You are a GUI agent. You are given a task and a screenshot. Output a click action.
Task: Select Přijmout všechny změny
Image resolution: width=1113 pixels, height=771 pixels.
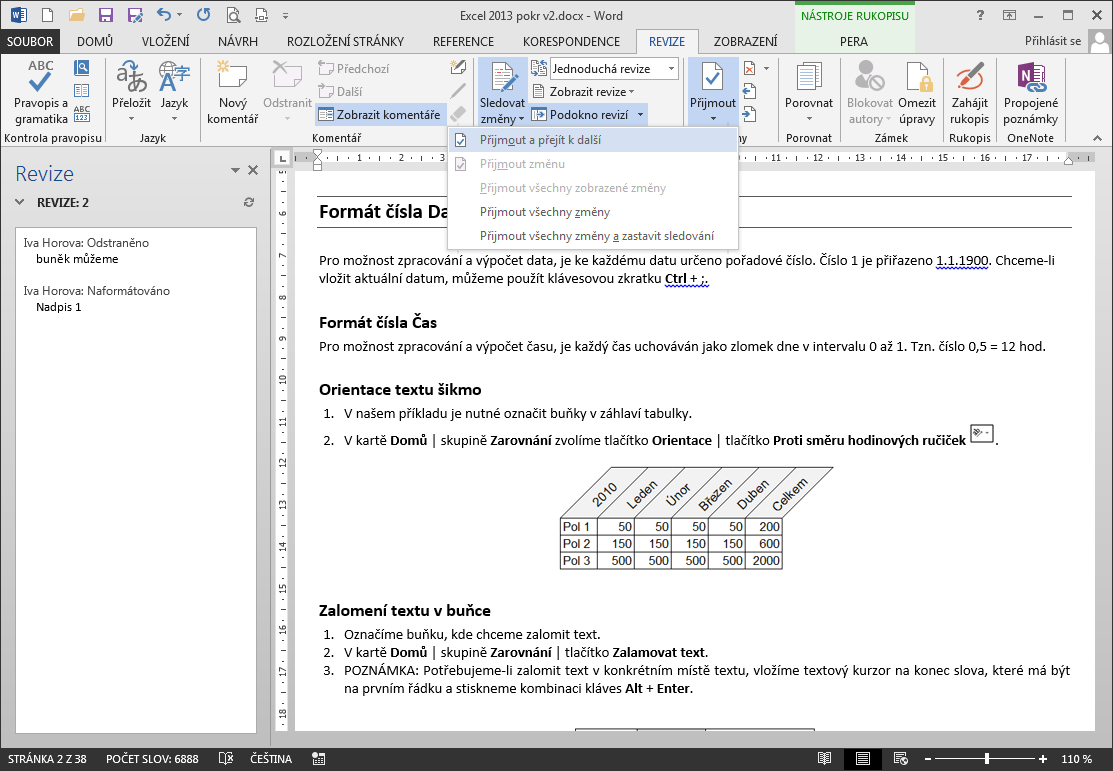593,212
